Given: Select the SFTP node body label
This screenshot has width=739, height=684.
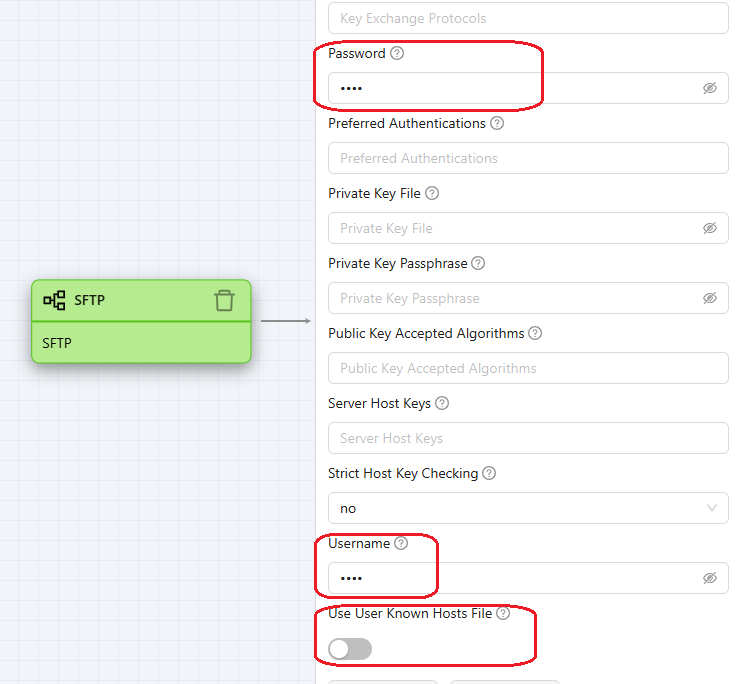Looking at the screenshot, I should click(57, 343).
